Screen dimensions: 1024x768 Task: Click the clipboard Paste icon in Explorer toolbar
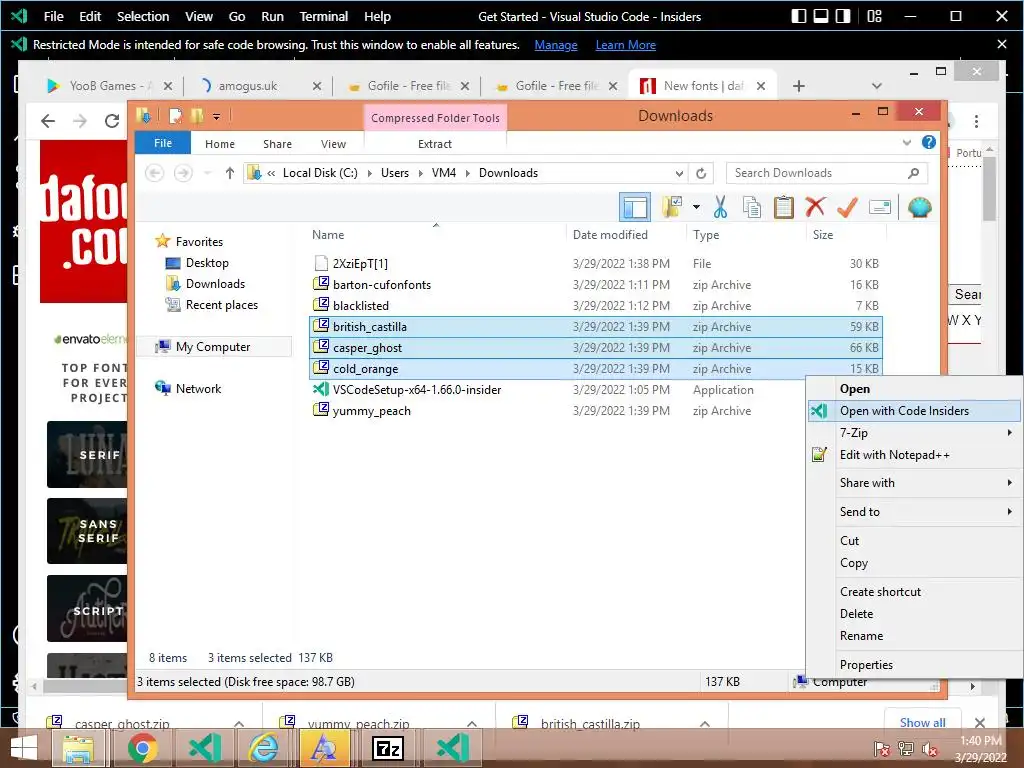pyautogui.click(x=783, y=208)
